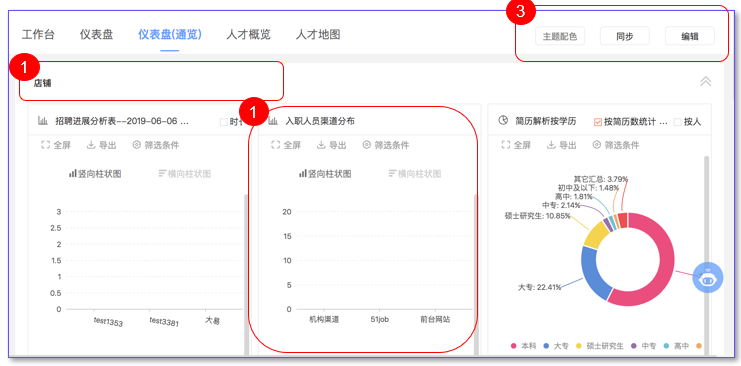Click the 简历解析按学历 card title

pos(546,121)
